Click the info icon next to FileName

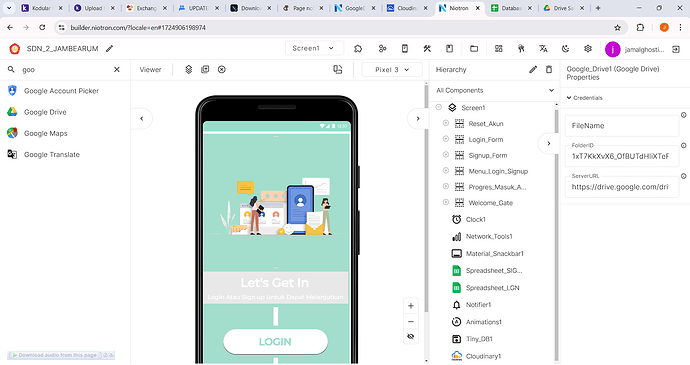[684, 115]
